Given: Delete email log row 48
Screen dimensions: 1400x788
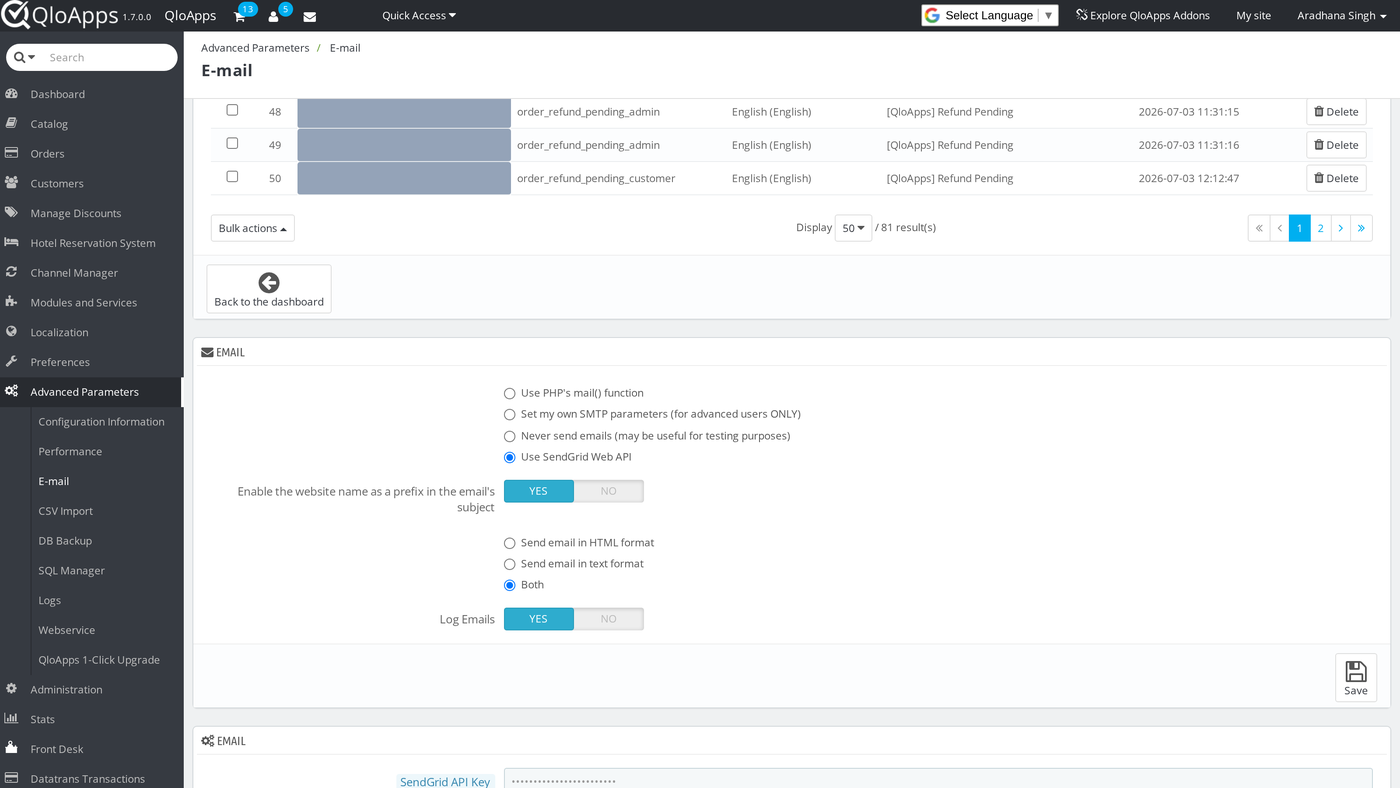Looking at the screenshot, I should (x=1336, y=112).
